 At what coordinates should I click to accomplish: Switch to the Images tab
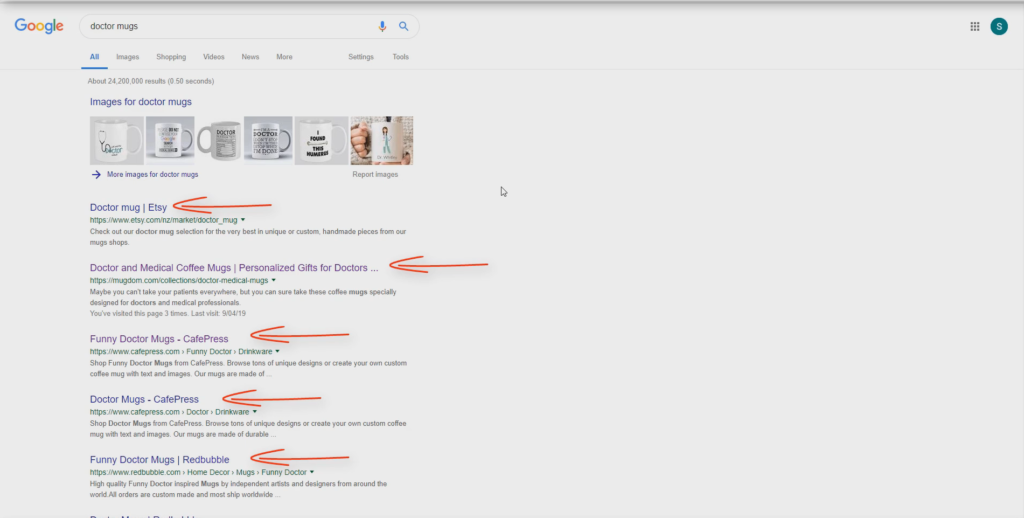tap(127, 57)
